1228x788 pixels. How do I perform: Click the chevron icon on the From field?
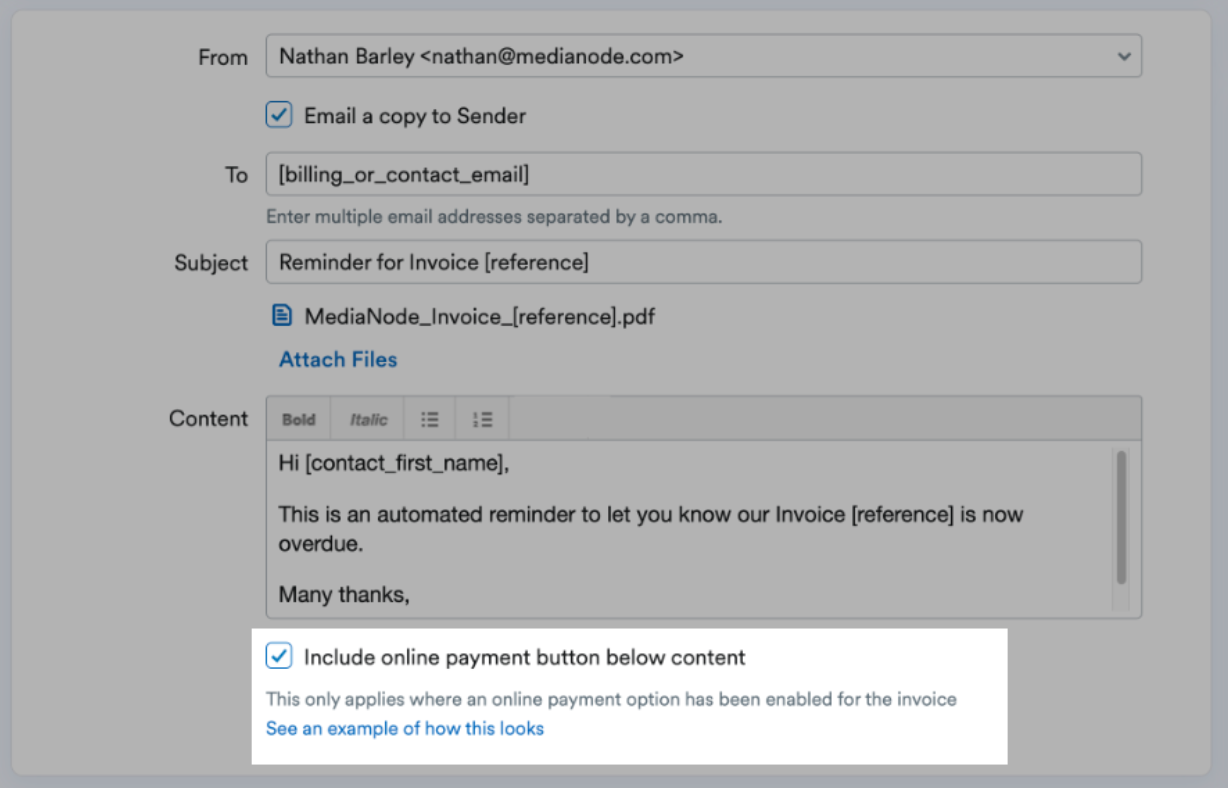coord(1125,56)
